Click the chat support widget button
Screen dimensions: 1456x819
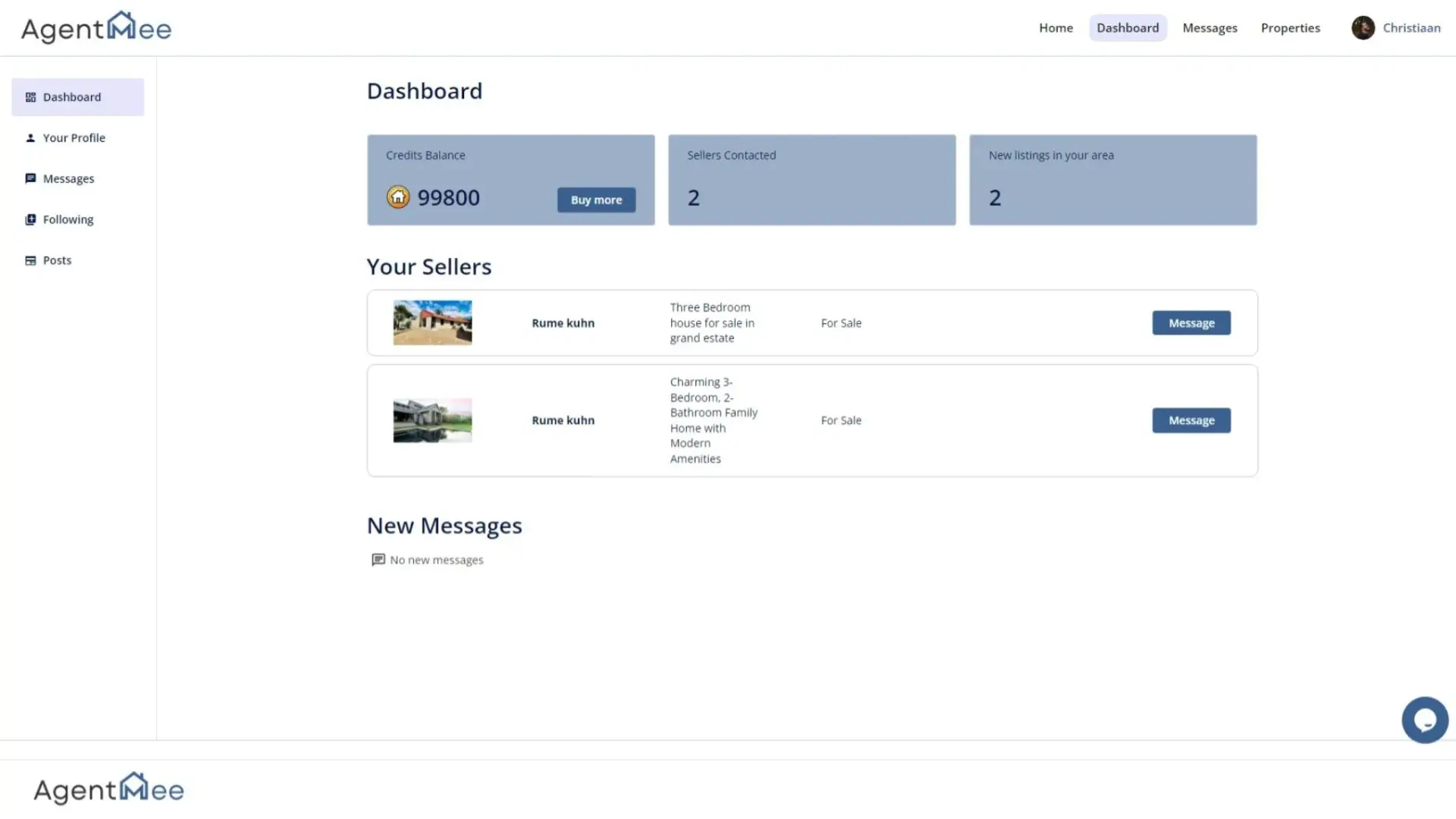click(x=1424, y=720)
